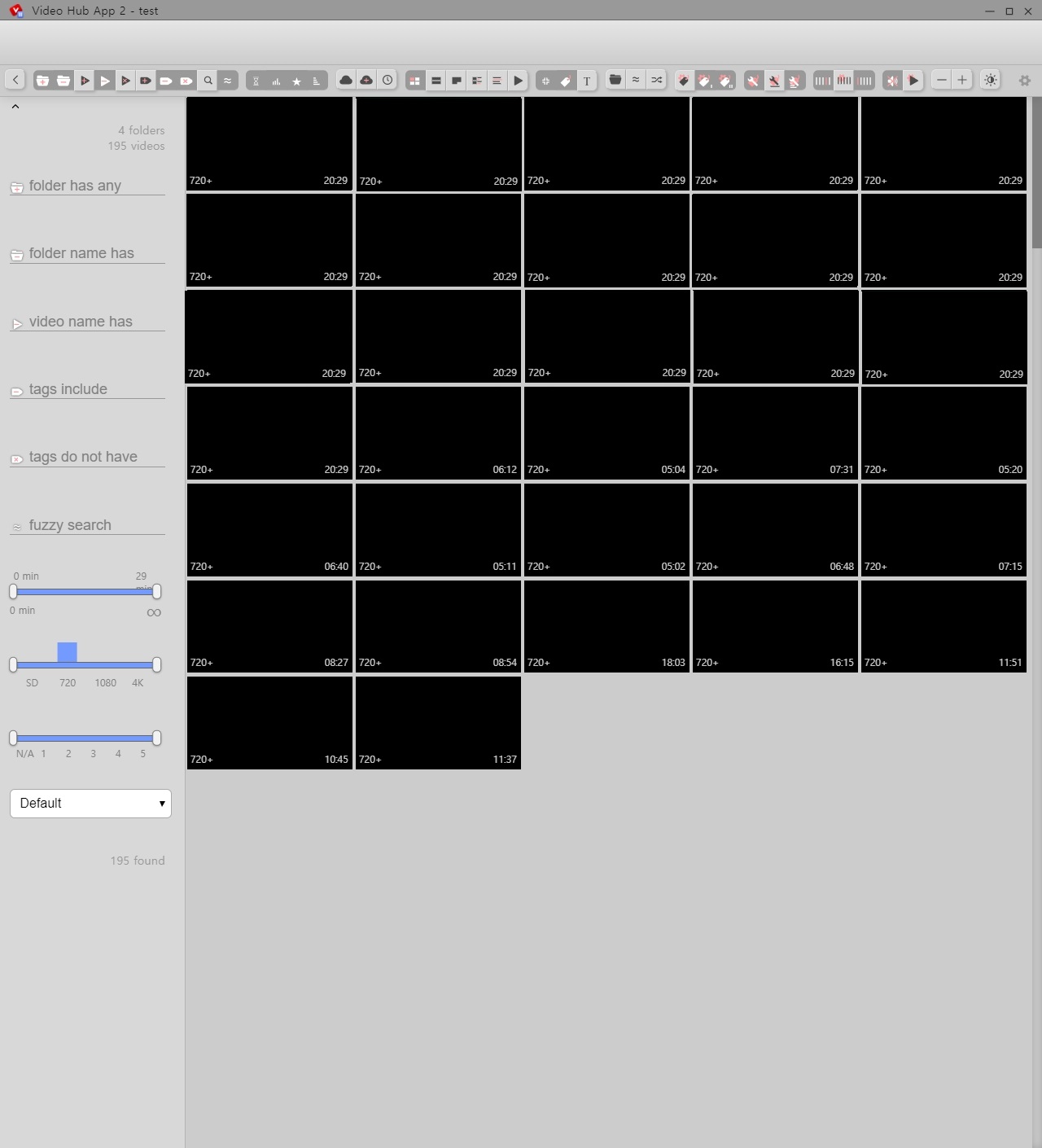Click the sort order icon after the star
The height and width of the screenshot is (1148, 1042).
pos(317,81)
